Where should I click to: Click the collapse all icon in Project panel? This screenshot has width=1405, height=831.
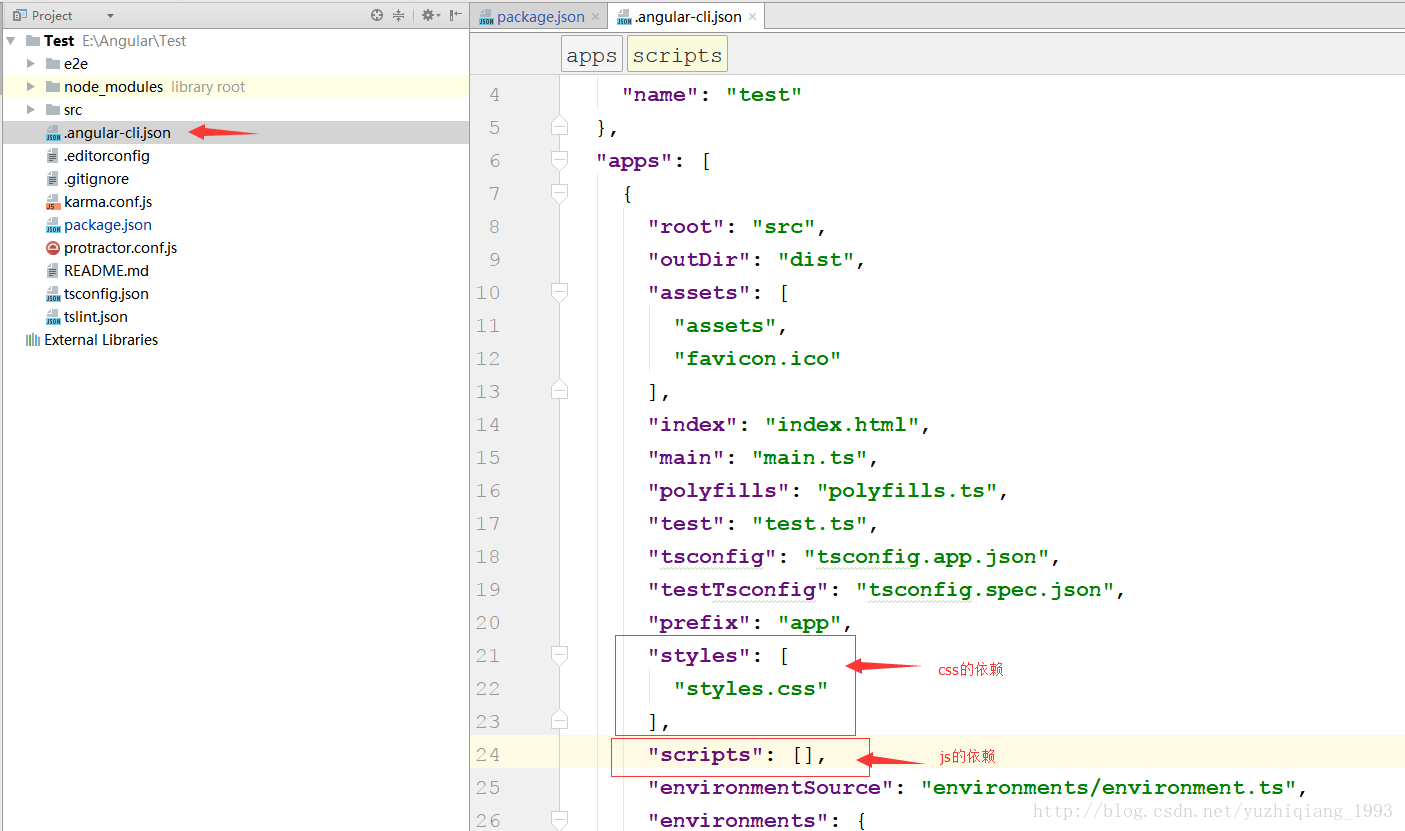[399, 15]
